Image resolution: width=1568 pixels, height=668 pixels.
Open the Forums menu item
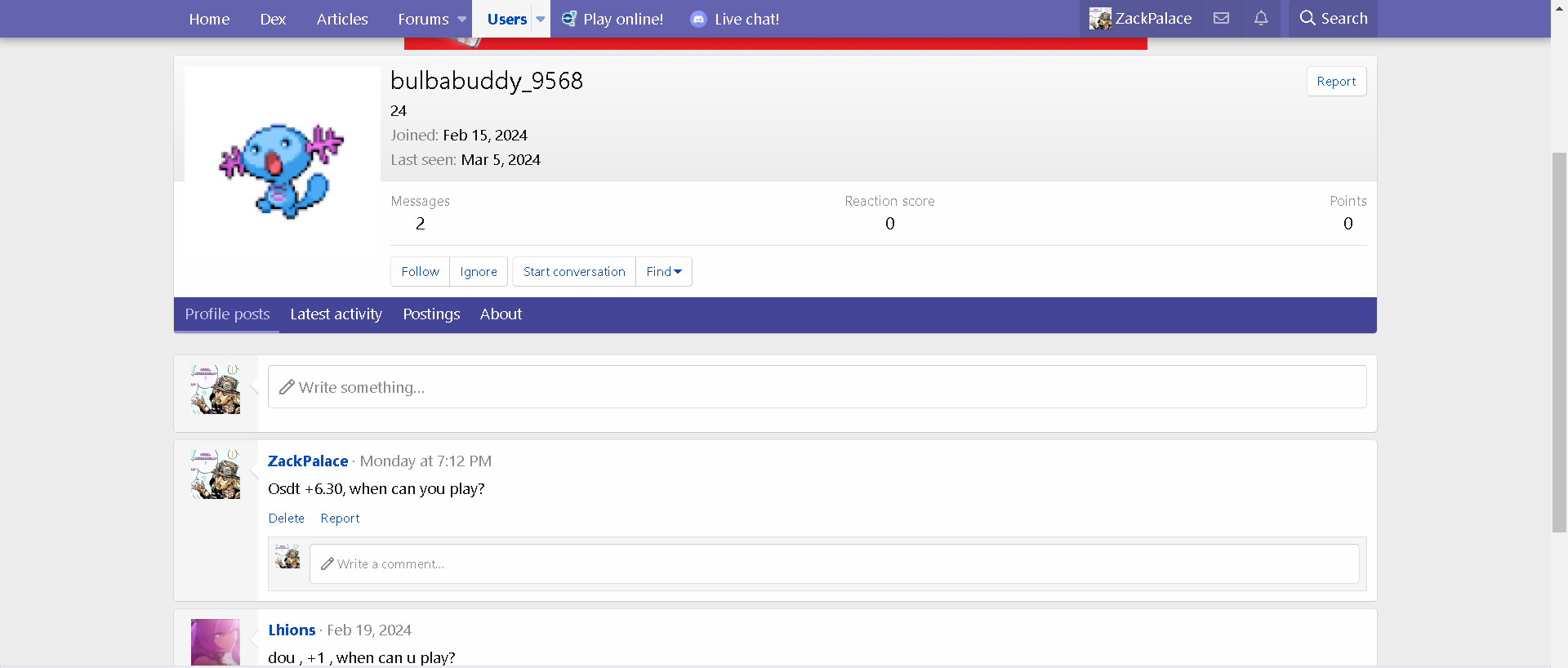[423, 19]
